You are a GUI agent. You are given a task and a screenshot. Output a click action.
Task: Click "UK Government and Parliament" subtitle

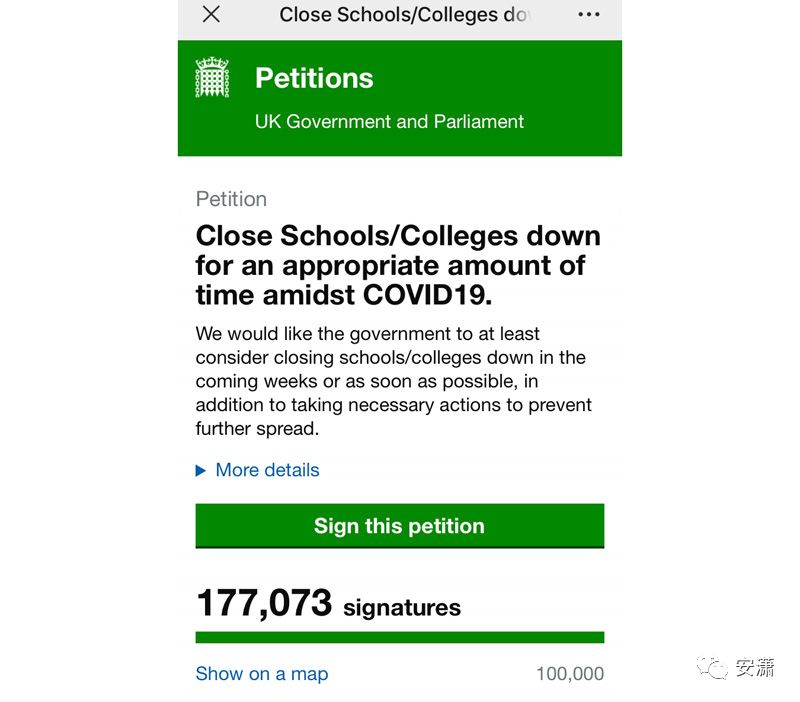(x=389, y=122)
